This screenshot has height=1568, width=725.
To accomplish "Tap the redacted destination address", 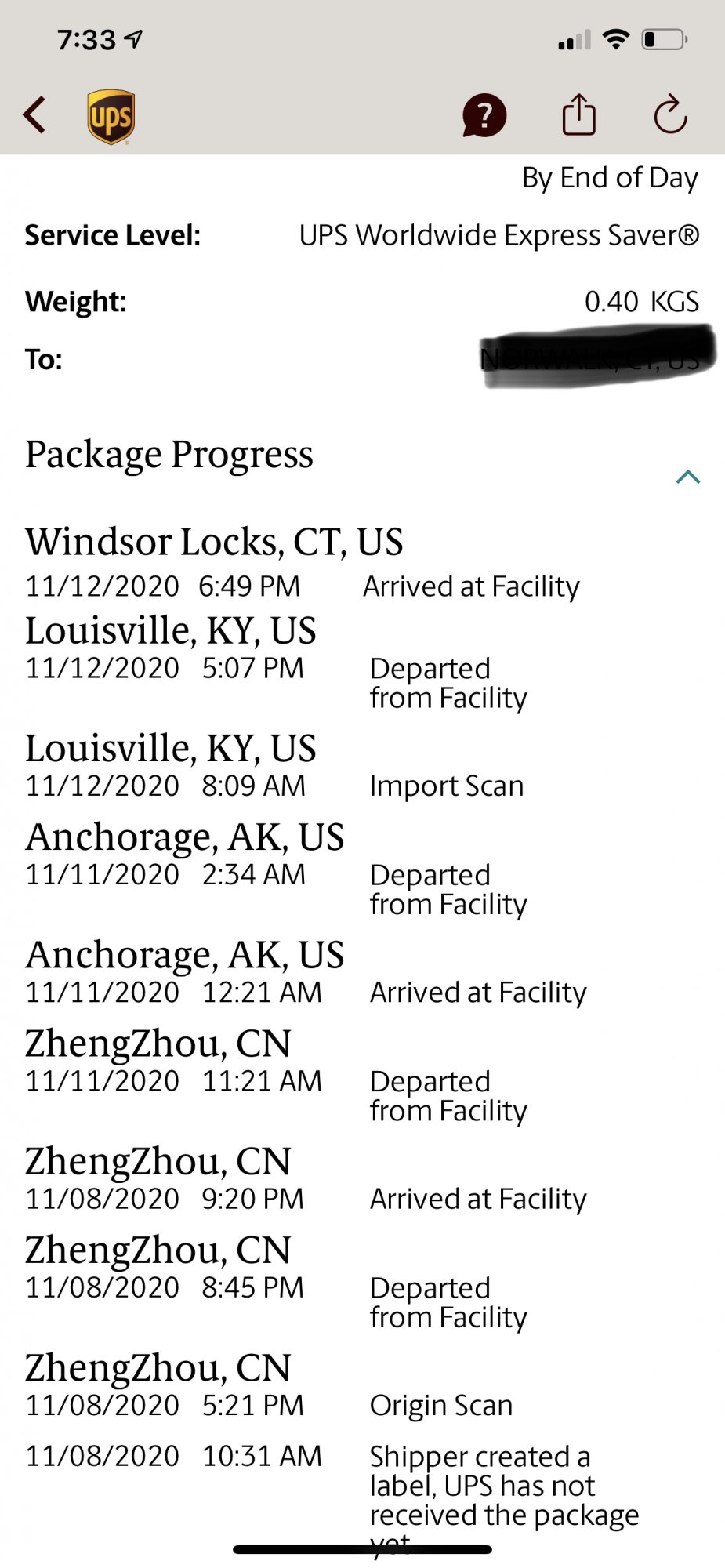I will pos(596,358).
